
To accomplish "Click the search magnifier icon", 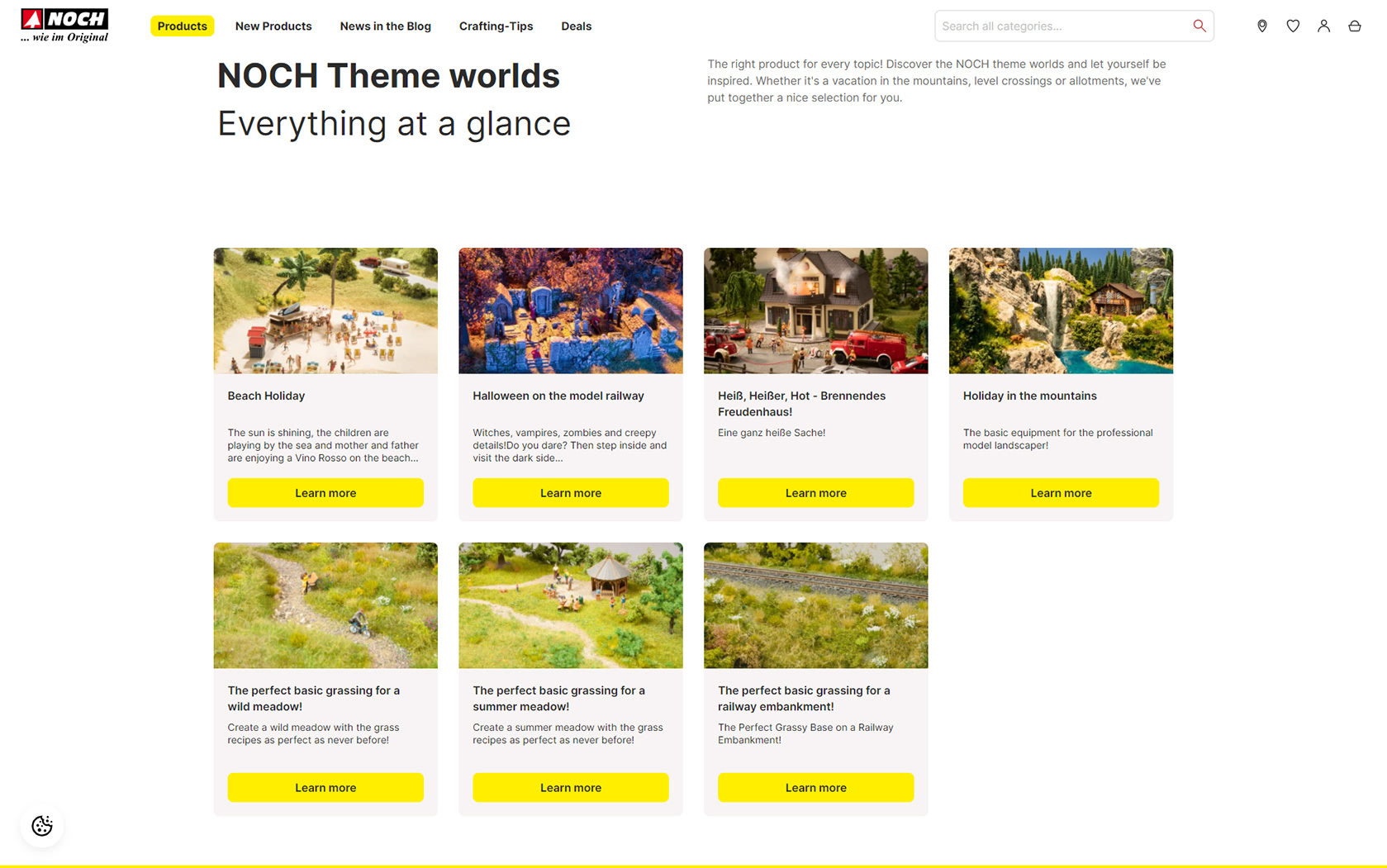I will pyautogui.click(x=1199, y=26).
